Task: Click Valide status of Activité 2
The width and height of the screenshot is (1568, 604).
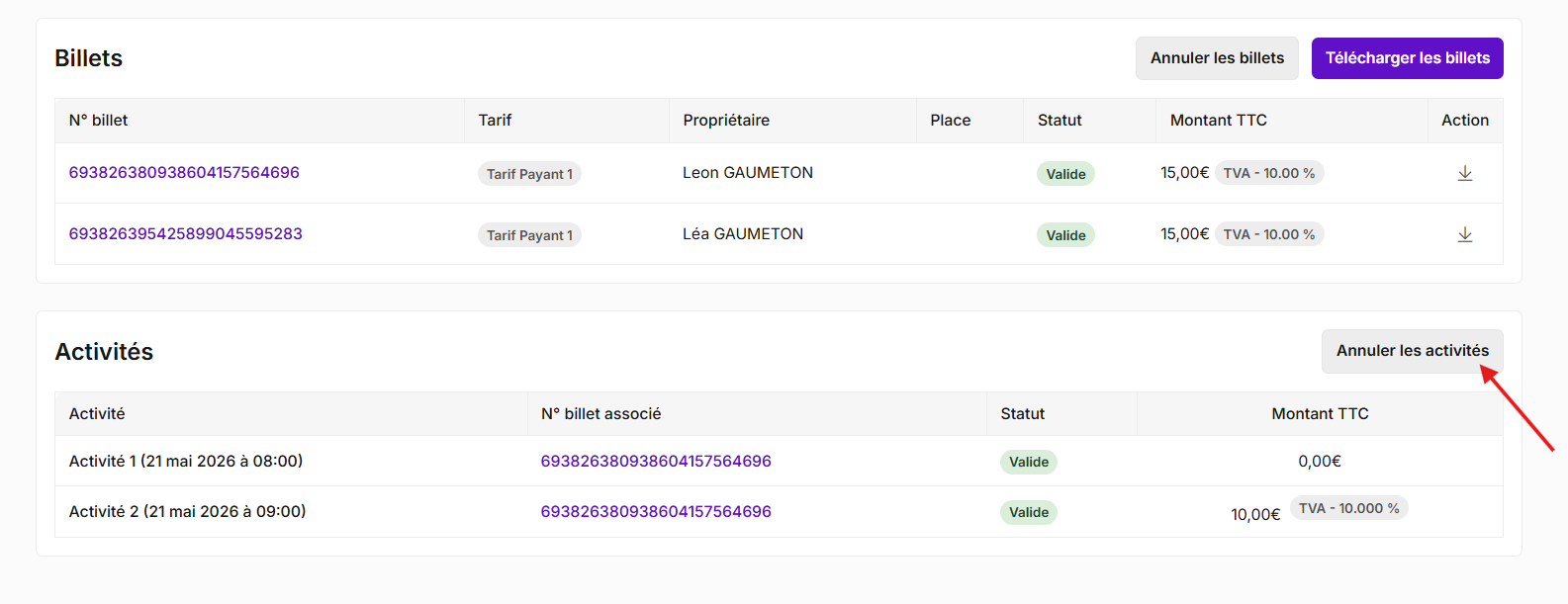Action: [1029, 512]
